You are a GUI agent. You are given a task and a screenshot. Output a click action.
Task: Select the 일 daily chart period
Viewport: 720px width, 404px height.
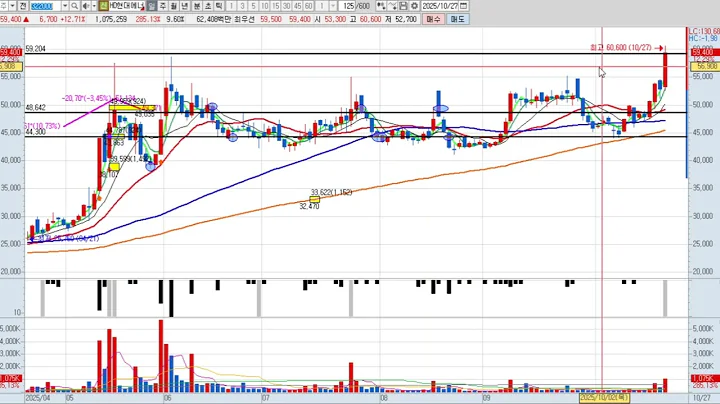152,6
